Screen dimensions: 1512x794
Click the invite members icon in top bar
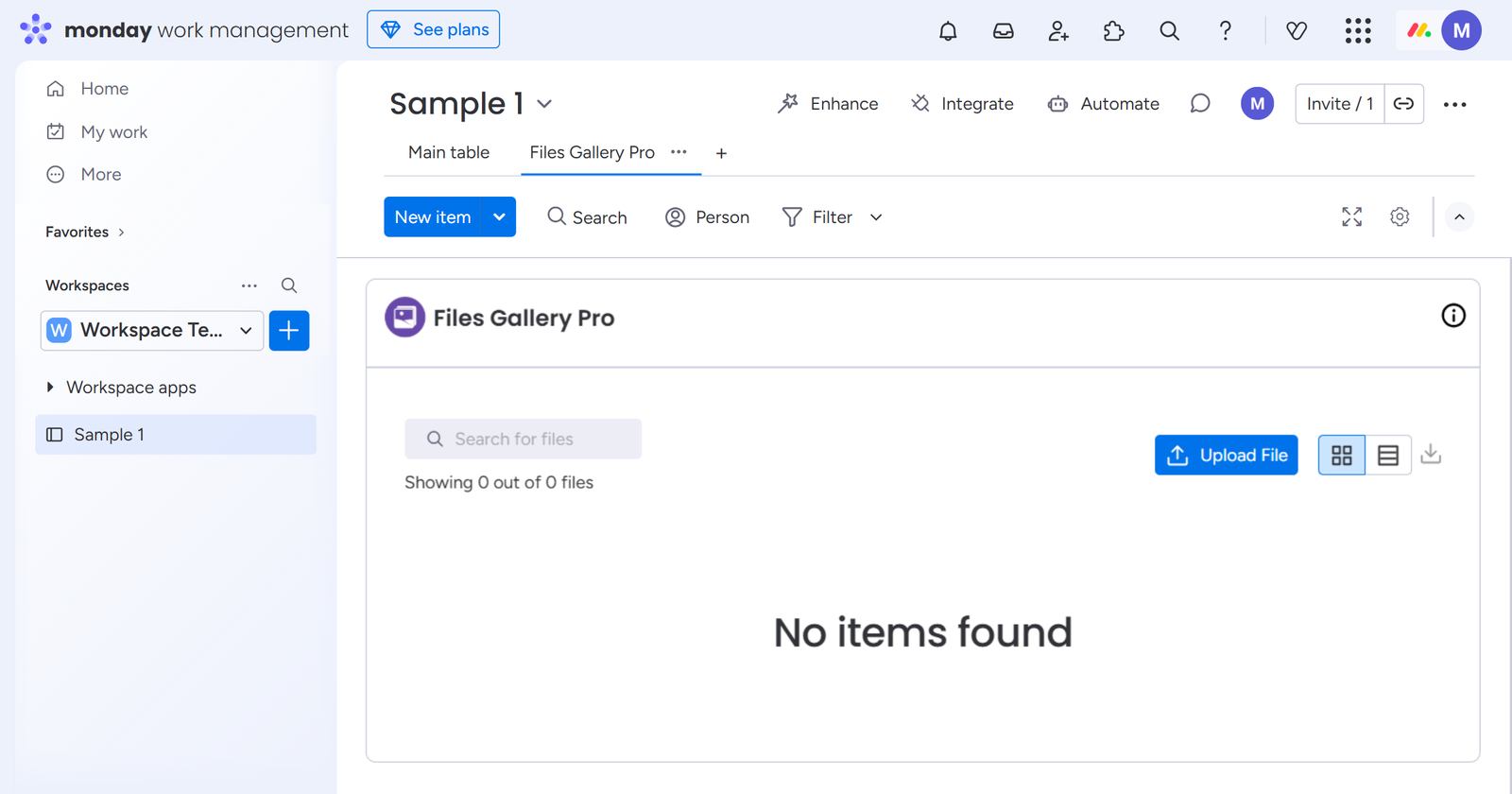coord(1058,31)
